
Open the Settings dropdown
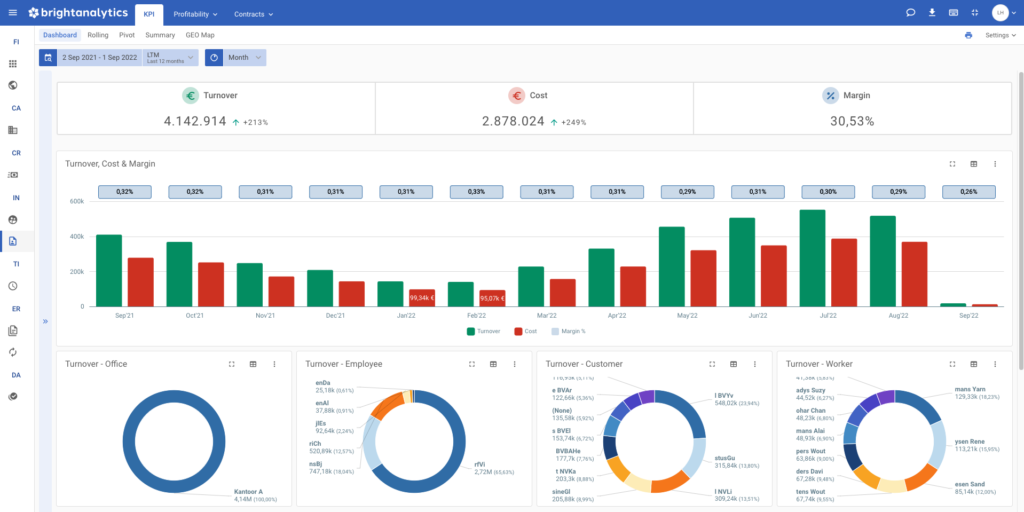1000,35
